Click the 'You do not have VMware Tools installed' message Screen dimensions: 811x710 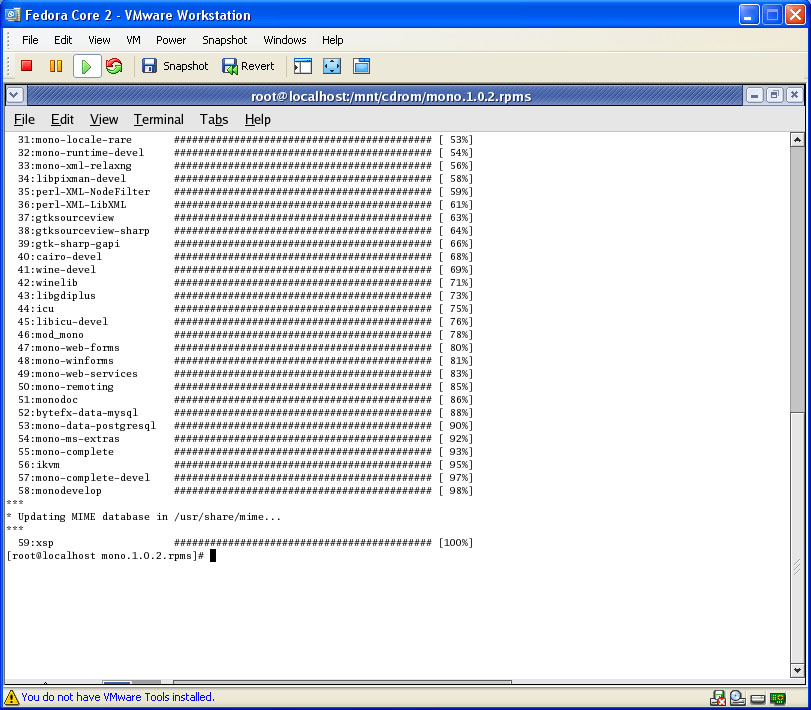click(x=117, y=697)
